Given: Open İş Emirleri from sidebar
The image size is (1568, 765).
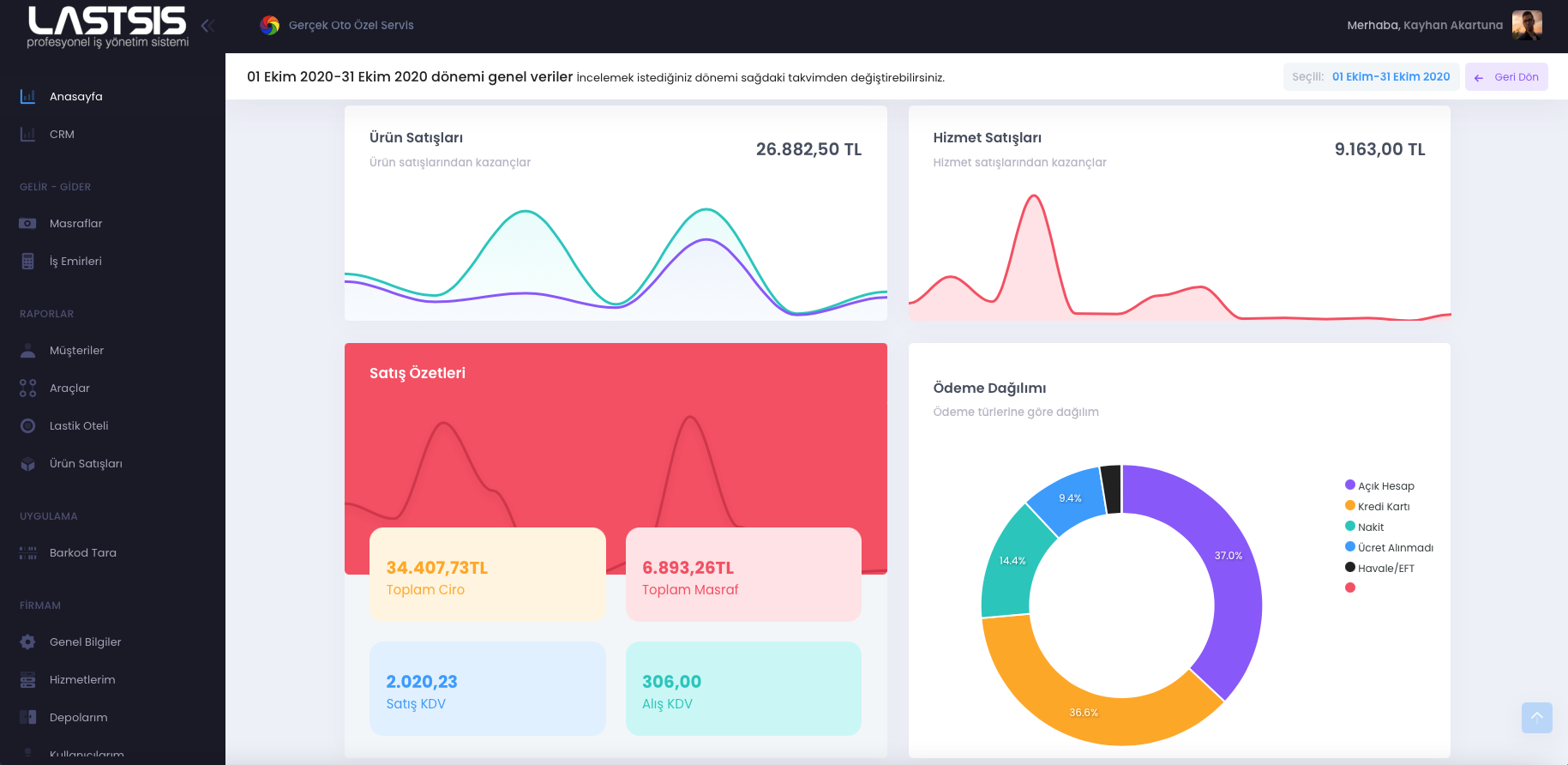Looking at the screenshot, I should pos(75,261).
